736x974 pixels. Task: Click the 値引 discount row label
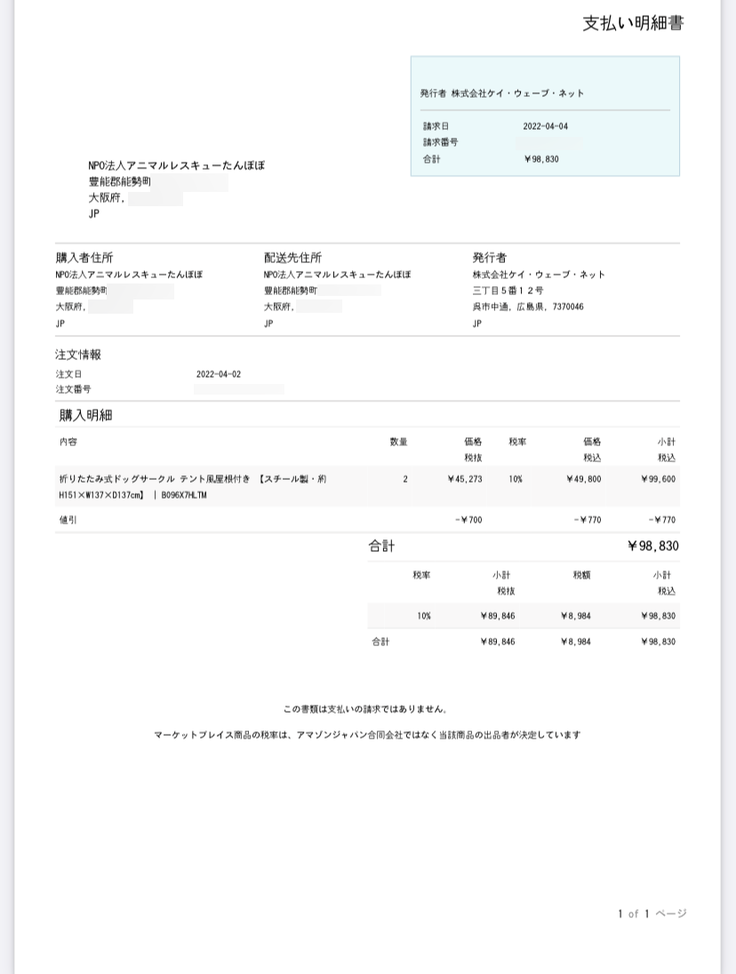[68, 520]
